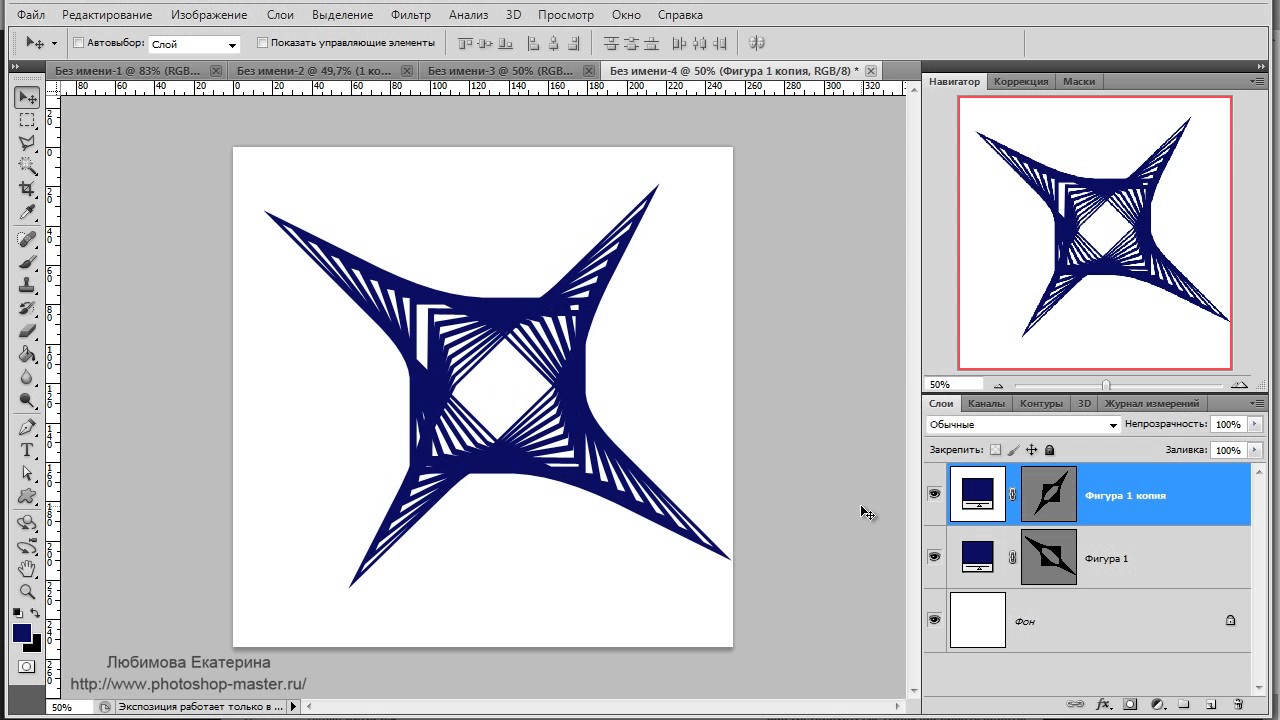Select the History Brush tool
1280x720 pixels.
(x=27, y=308)
